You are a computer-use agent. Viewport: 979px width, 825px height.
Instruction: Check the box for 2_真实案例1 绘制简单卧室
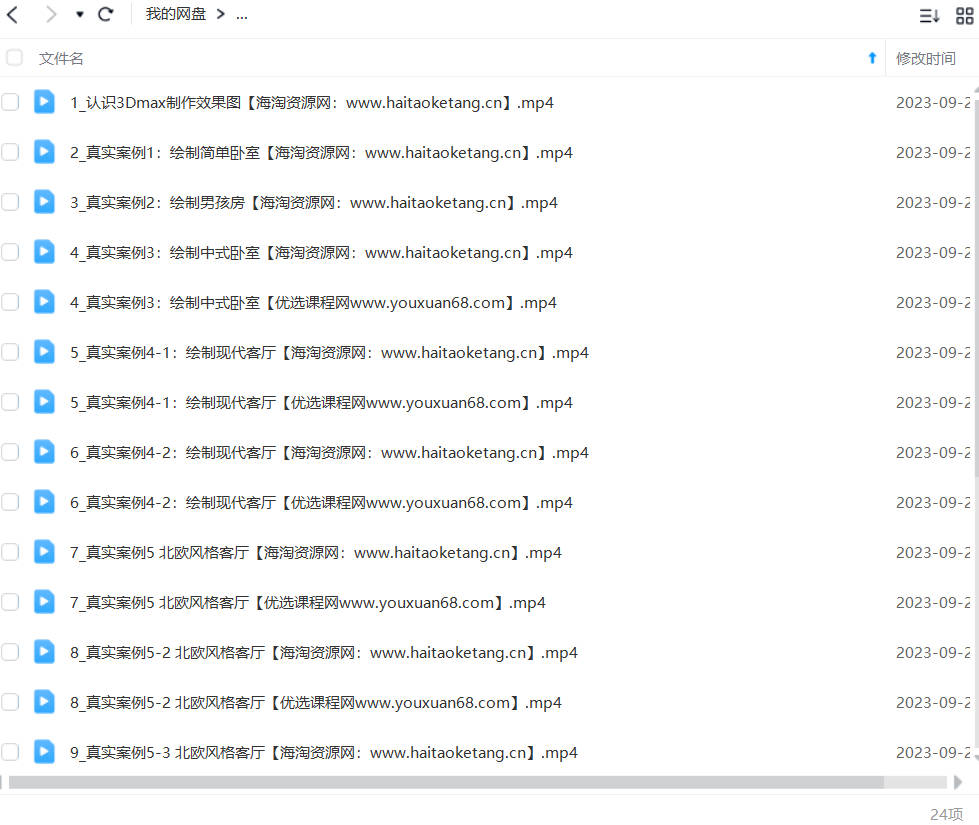(x=10, y=152)
